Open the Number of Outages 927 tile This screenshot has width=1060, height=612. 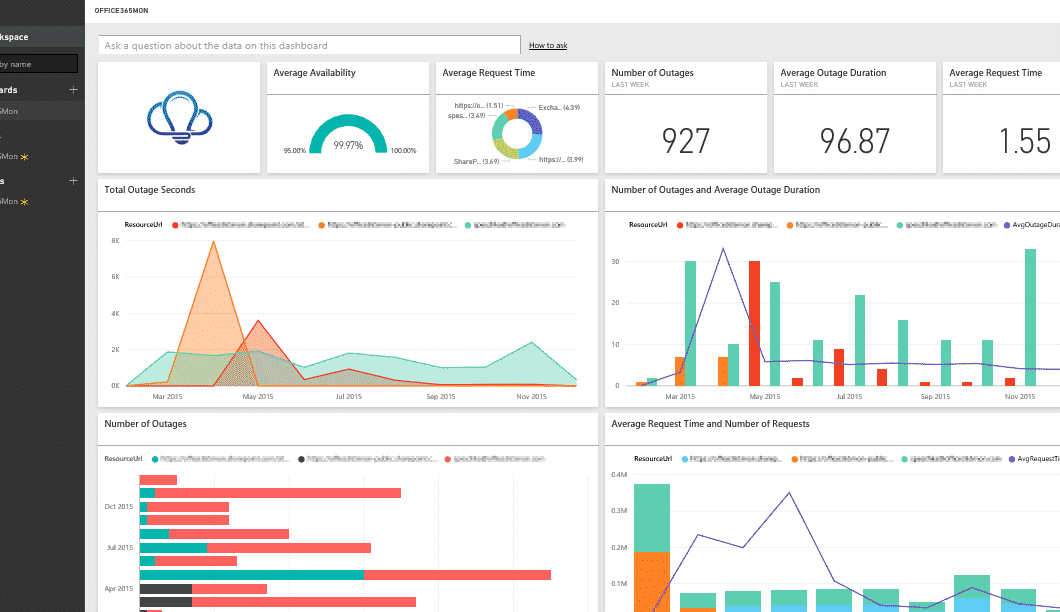tap(685, 118)
